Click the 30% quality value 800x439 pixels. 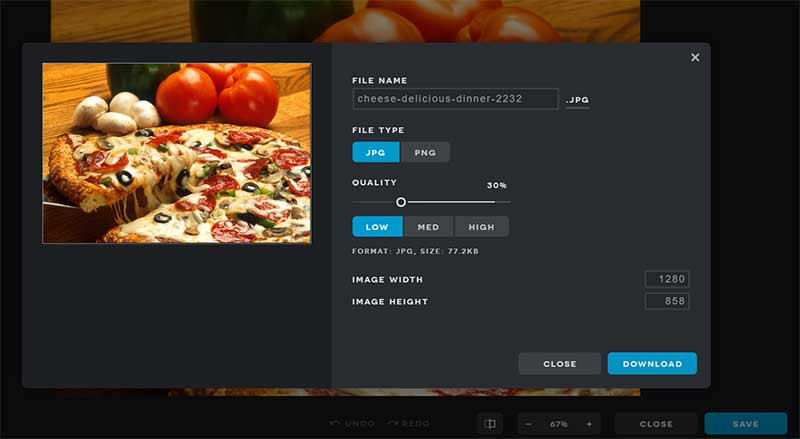click(496, 185)
